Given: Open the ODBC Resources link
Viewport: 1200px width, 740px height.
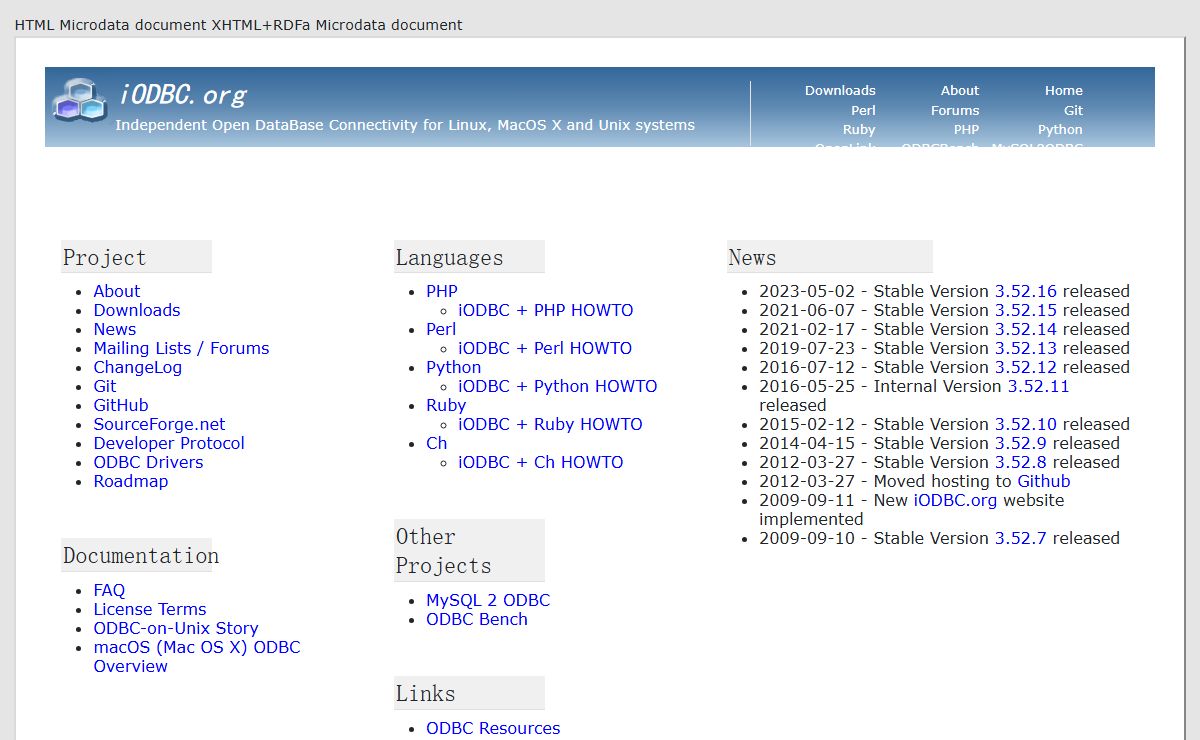Looking at the screenshot, I should 492,728.
